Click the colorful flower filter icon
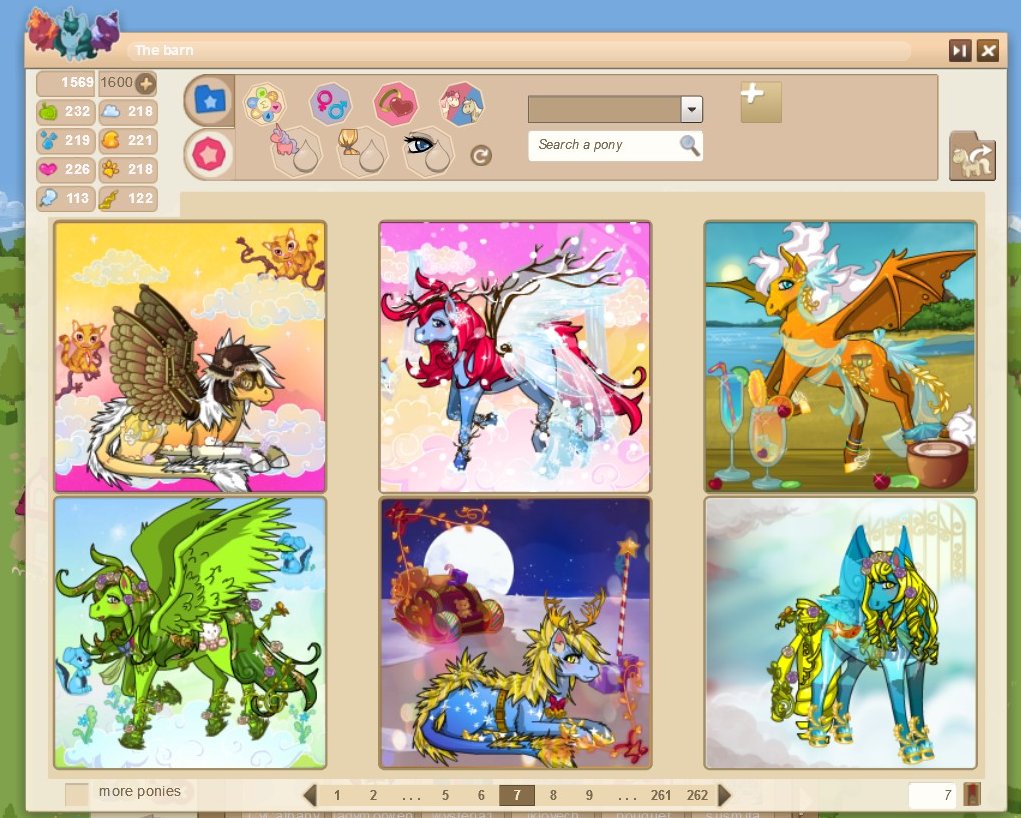The height and width of the screenshot is (818, 1021). coord(264,102)
